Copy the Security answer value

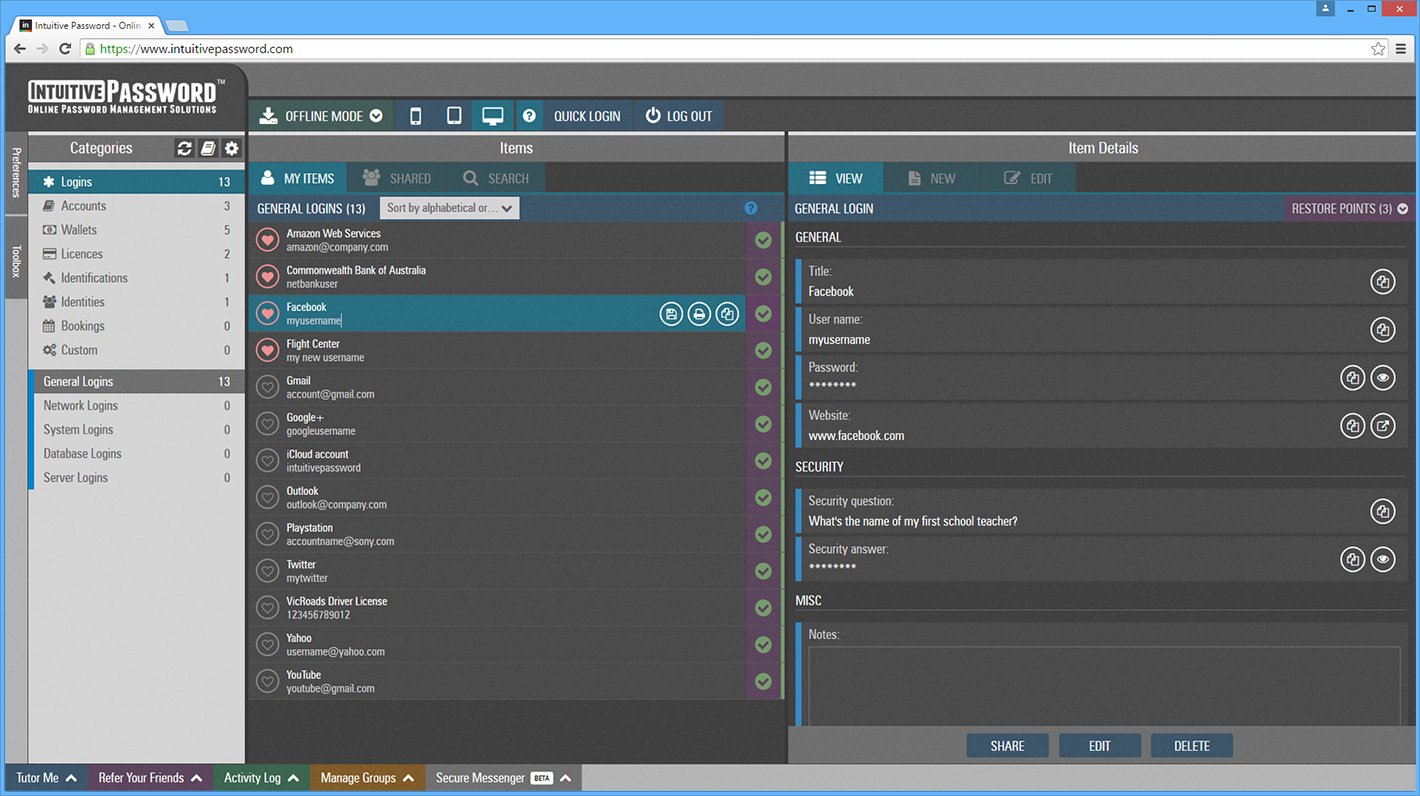tap(1352, 560)
